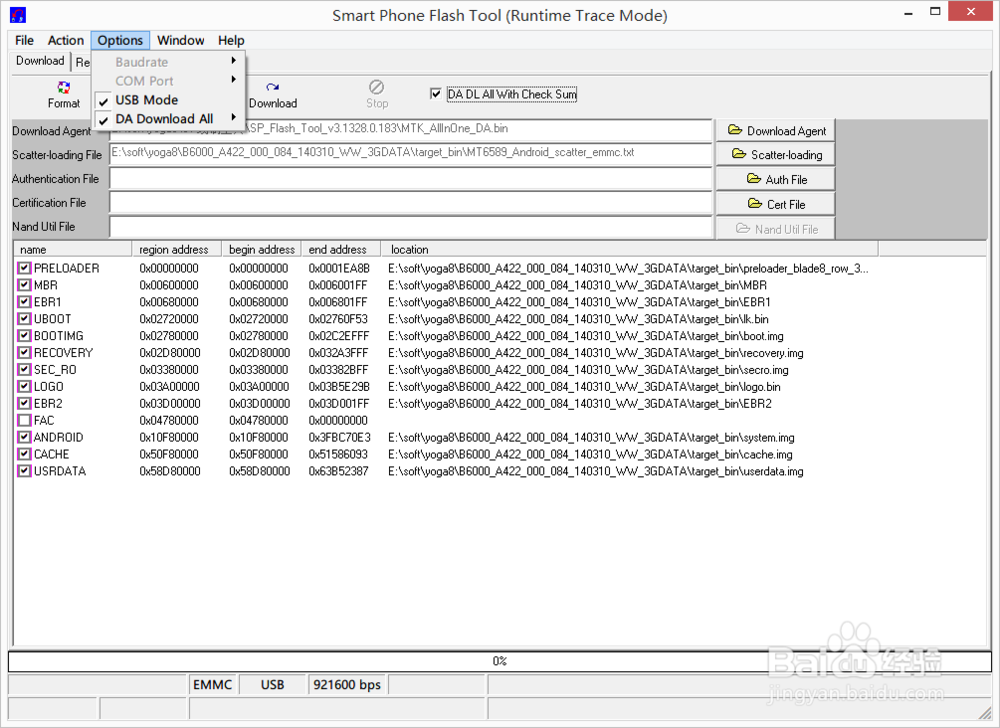This screenshot has width=1000, height=728.
Task: Sort by the name column header
Action: point(72,249)
